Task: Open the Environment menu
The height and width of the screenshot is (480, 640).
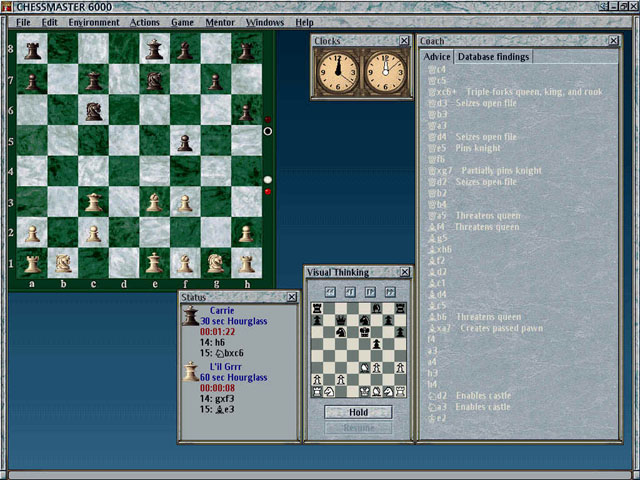Action: pos(94,22)
